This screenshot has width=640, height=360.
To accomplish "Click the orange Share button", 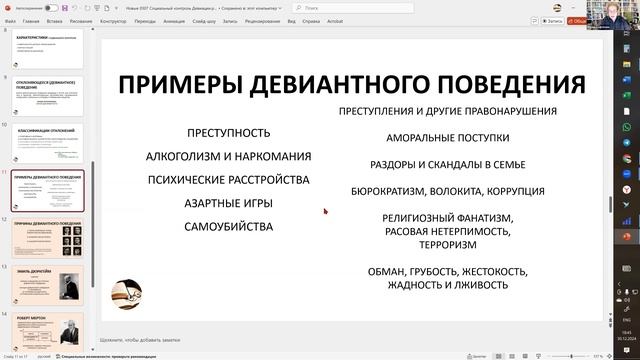I will point(576,21).
